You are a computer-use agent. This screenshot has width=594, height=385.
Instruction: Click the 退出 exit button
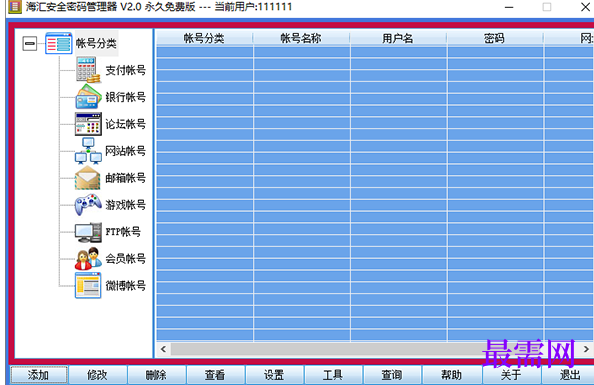567,375
